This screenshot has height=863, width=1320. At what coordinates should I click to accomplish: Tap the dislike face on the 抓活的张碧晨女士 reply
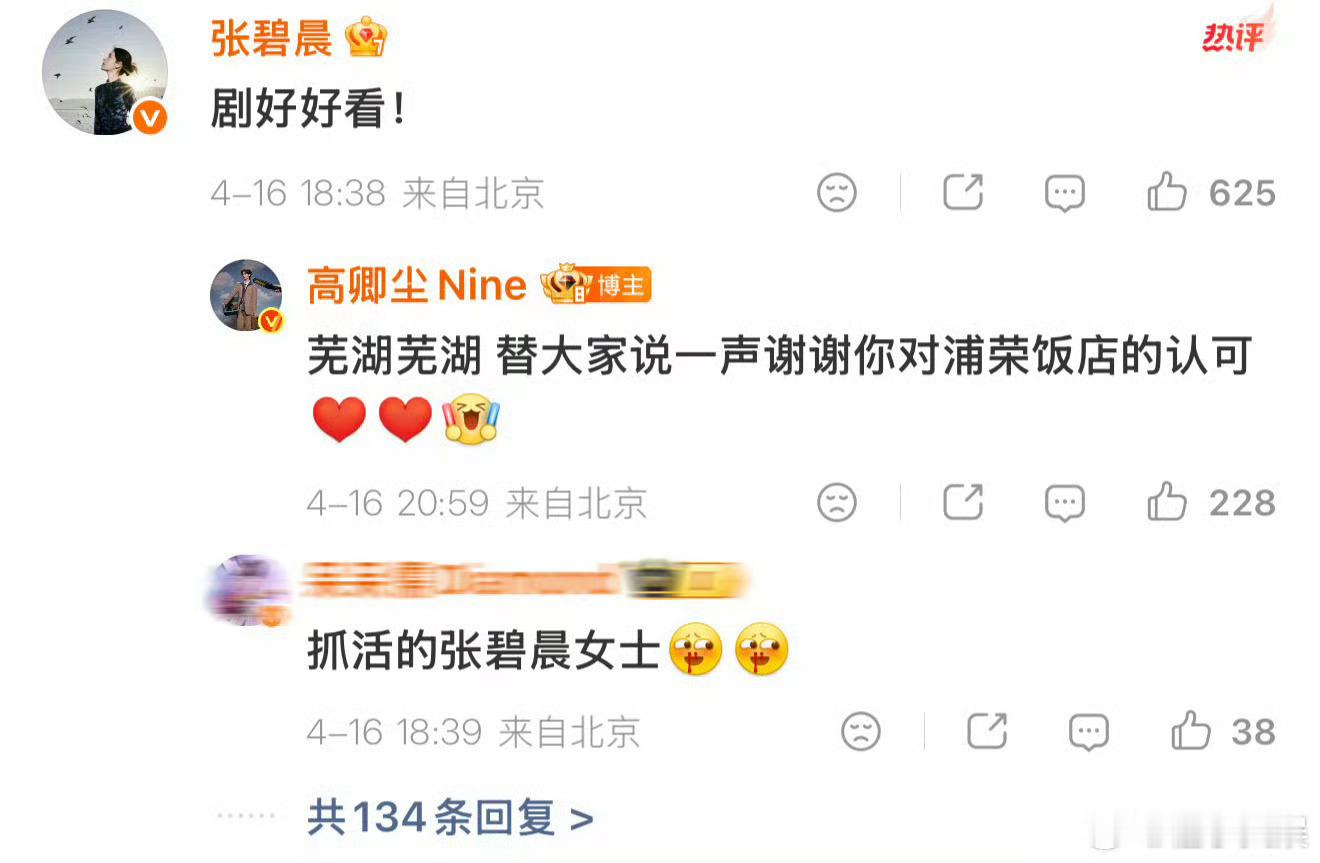[x=861, y=732]
